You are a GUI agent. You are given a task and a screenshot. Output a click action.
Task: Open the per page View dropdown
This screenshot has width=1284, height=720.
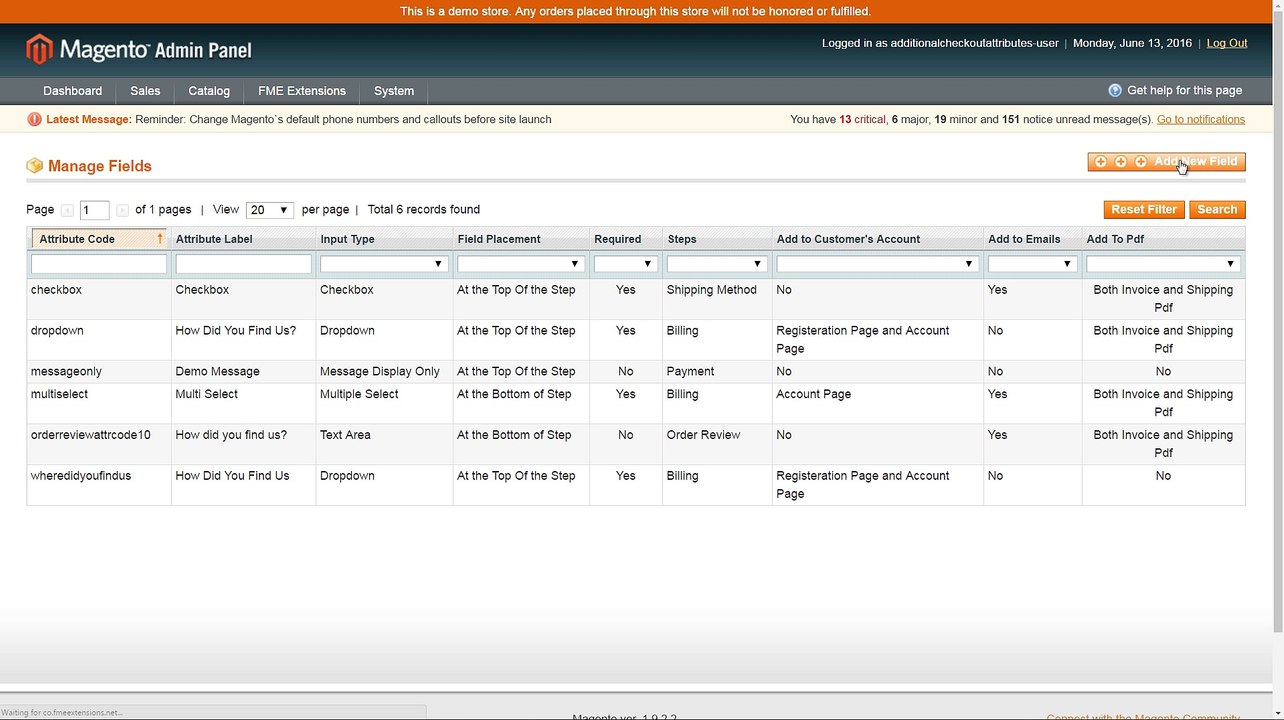269,210
